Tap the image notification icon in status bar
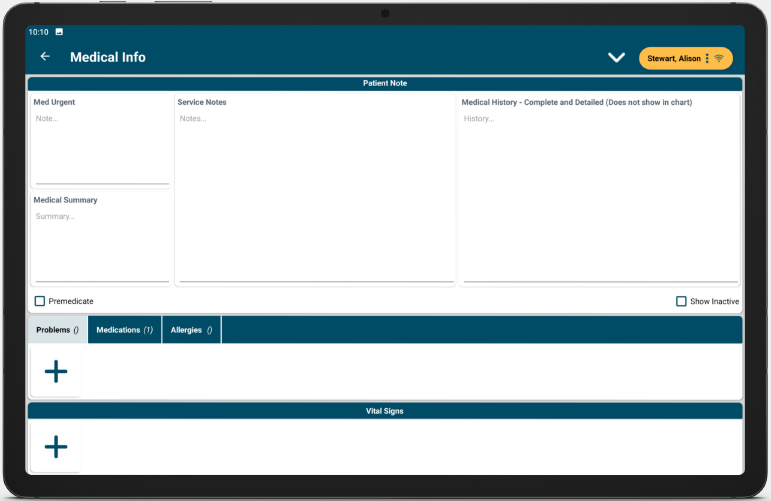Screen dimensions: 771x501 (x=59, y=32)
